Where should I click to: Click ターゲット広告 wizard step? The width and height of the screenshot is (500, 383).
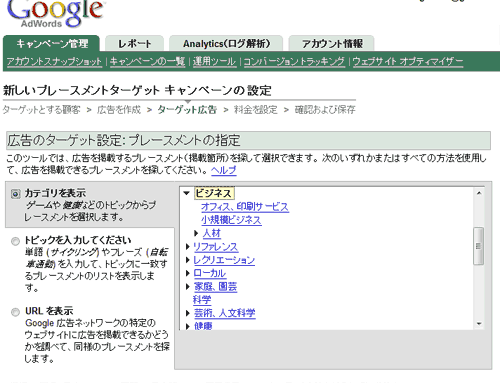point(187,110)
